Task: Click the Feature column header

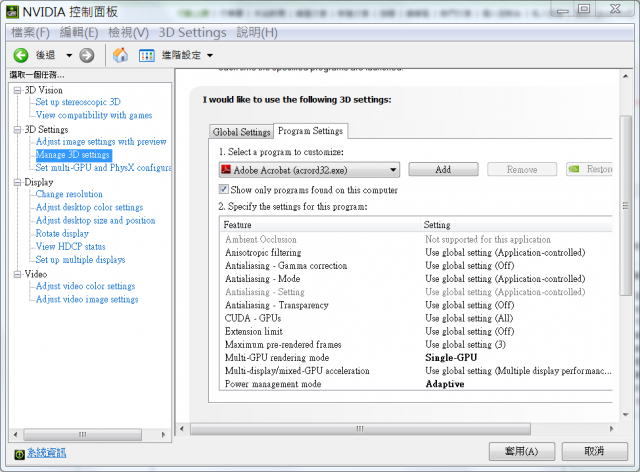Action: (320, 225)
